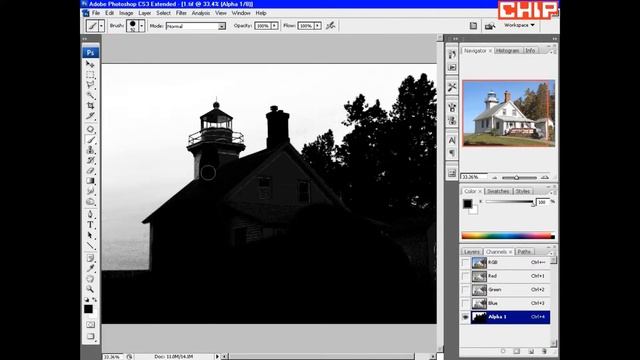The image size is (640, 360).
Task: Open the Image menu
Action: [x=126, y=13]
